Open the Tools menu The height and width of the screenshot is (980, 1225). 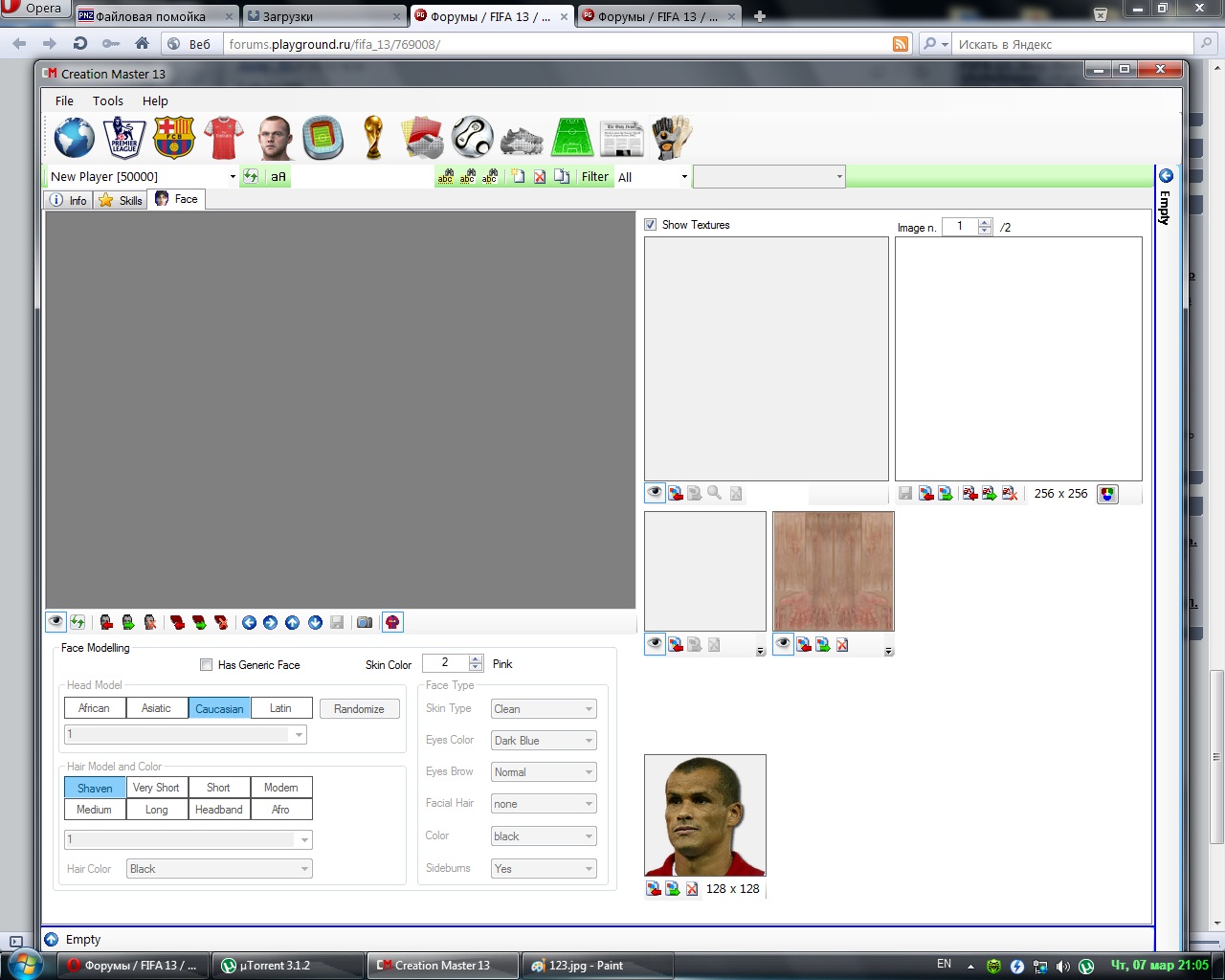click(x=107, y=100)
